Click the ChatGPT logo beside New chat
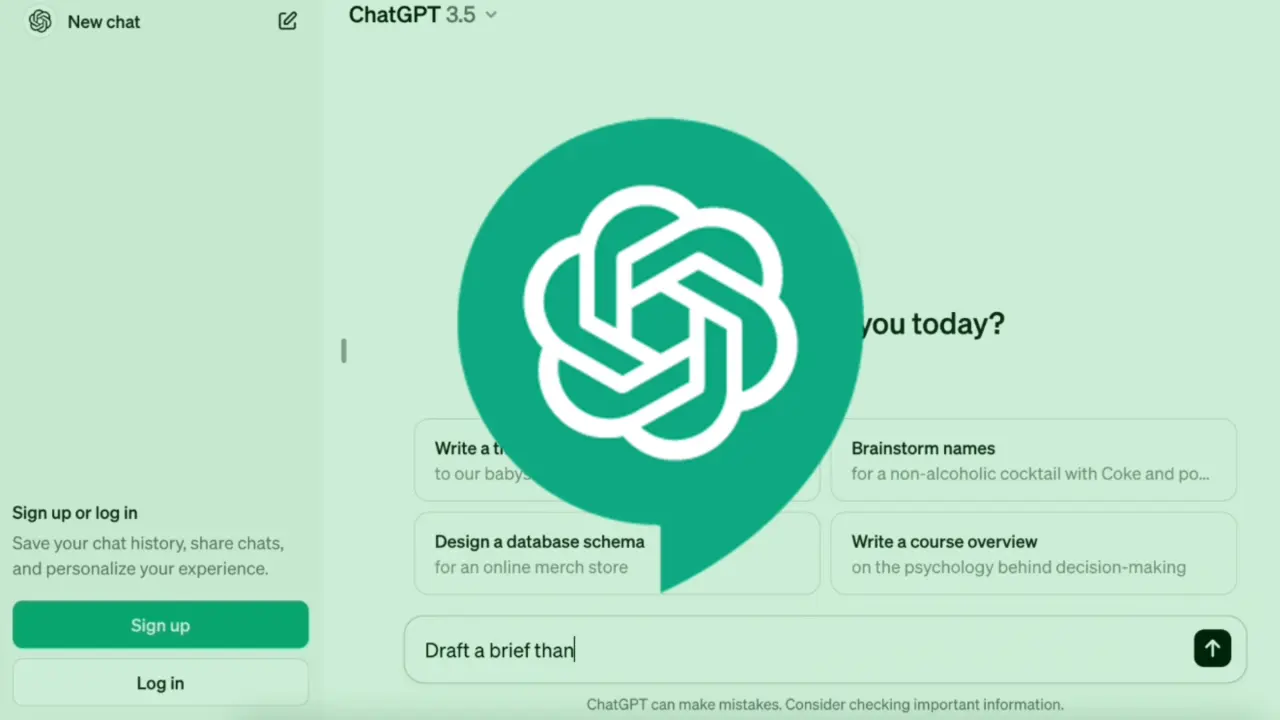 40,21
